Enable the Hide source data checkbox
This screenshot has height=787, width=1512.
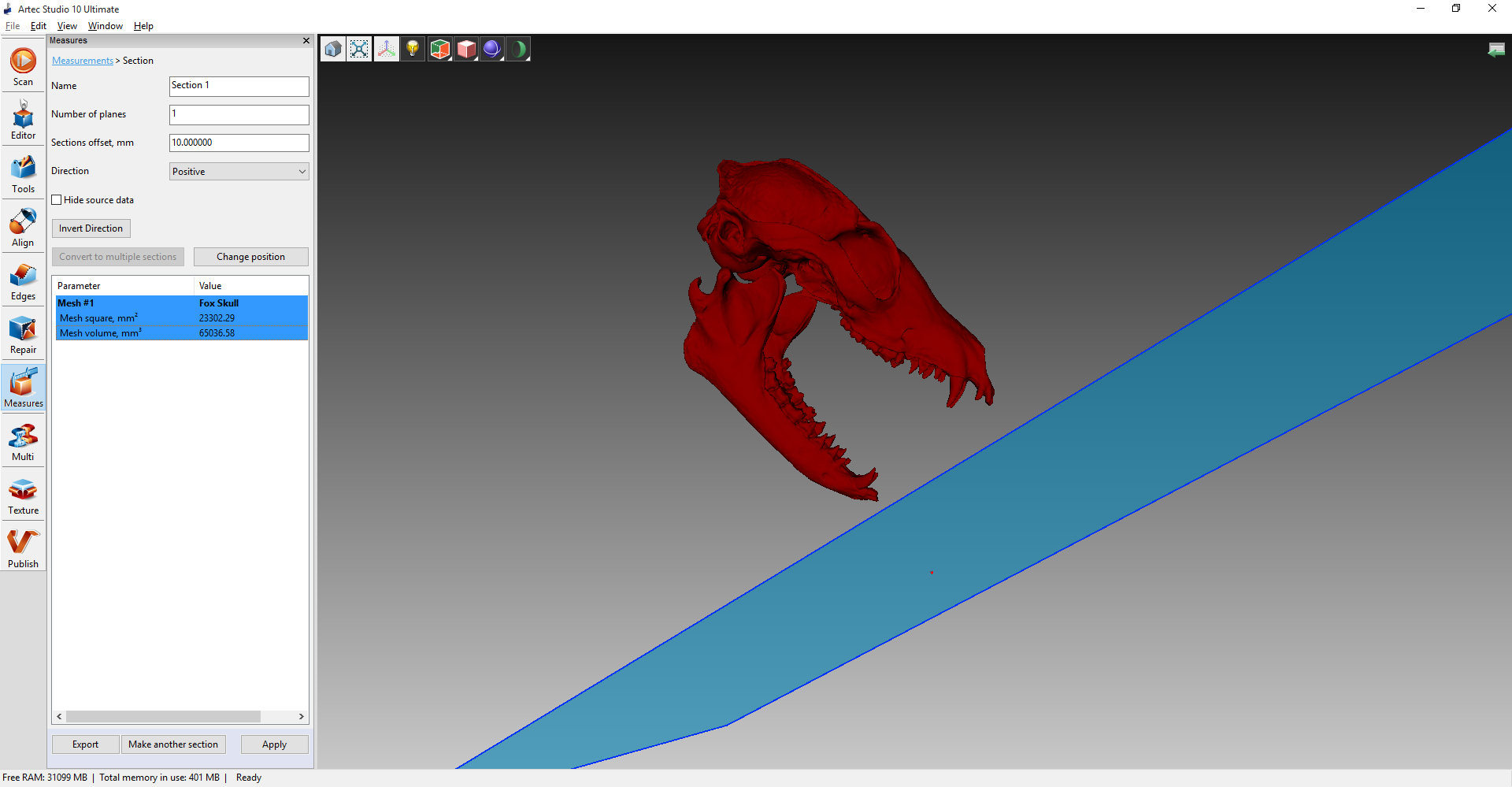pos(57,200)
